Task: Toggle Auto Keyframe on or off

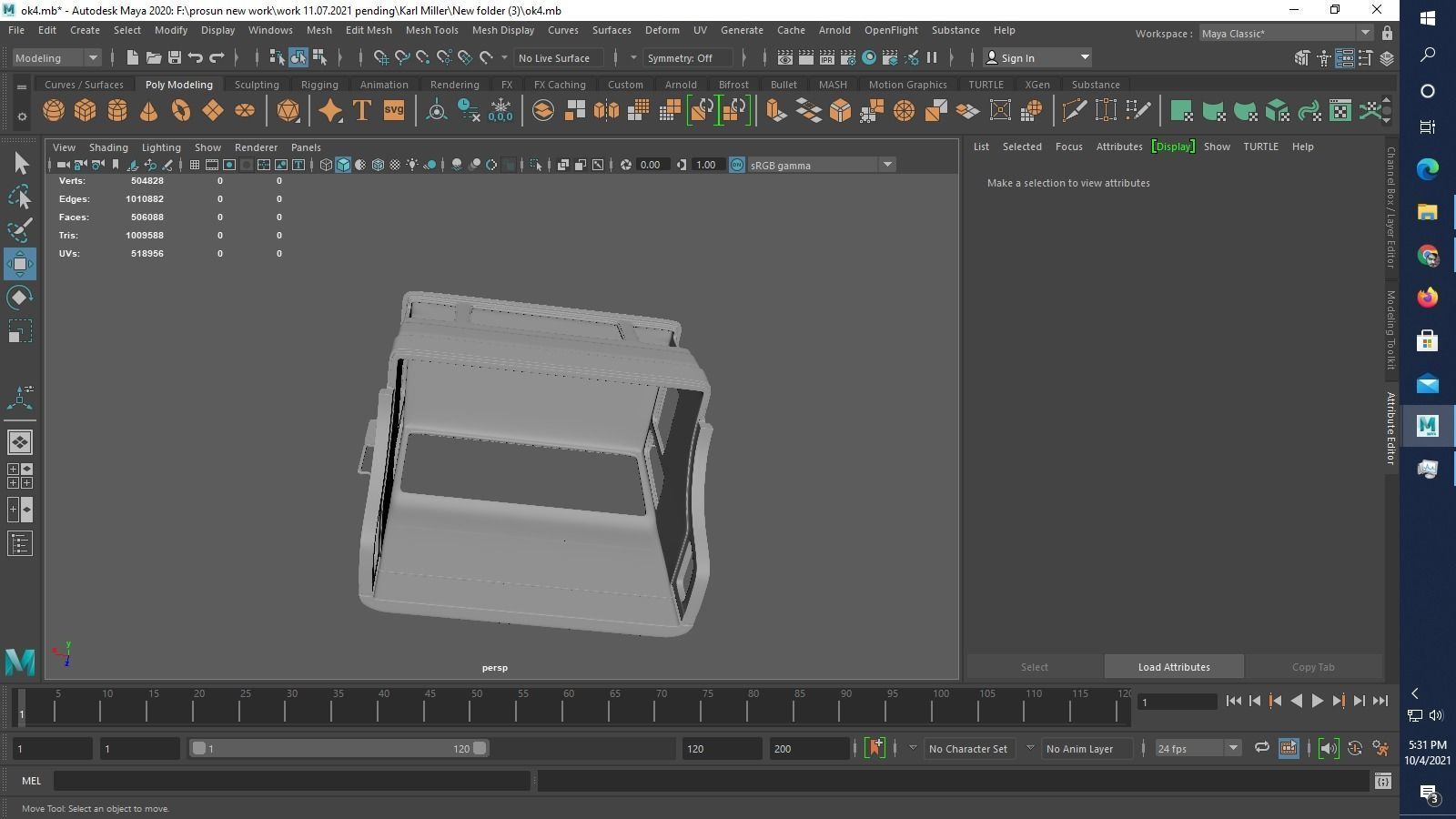Action: (1355, 748)
